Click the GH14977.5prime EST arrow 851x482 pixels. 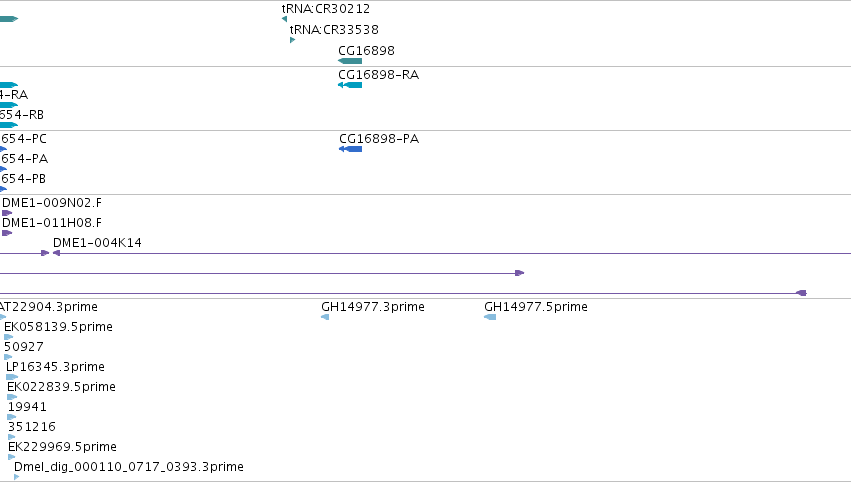490,317
